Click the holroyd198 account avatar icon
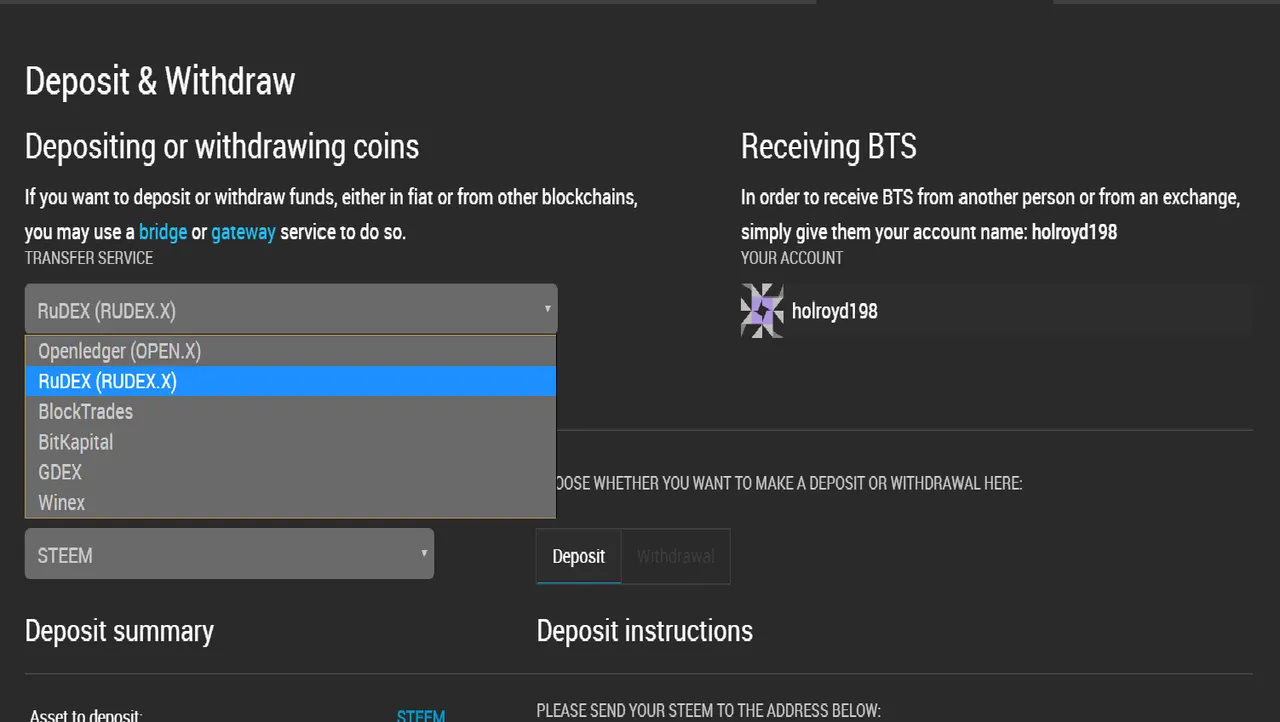This screenshot has width=1280, height=722. coord(762,310)
